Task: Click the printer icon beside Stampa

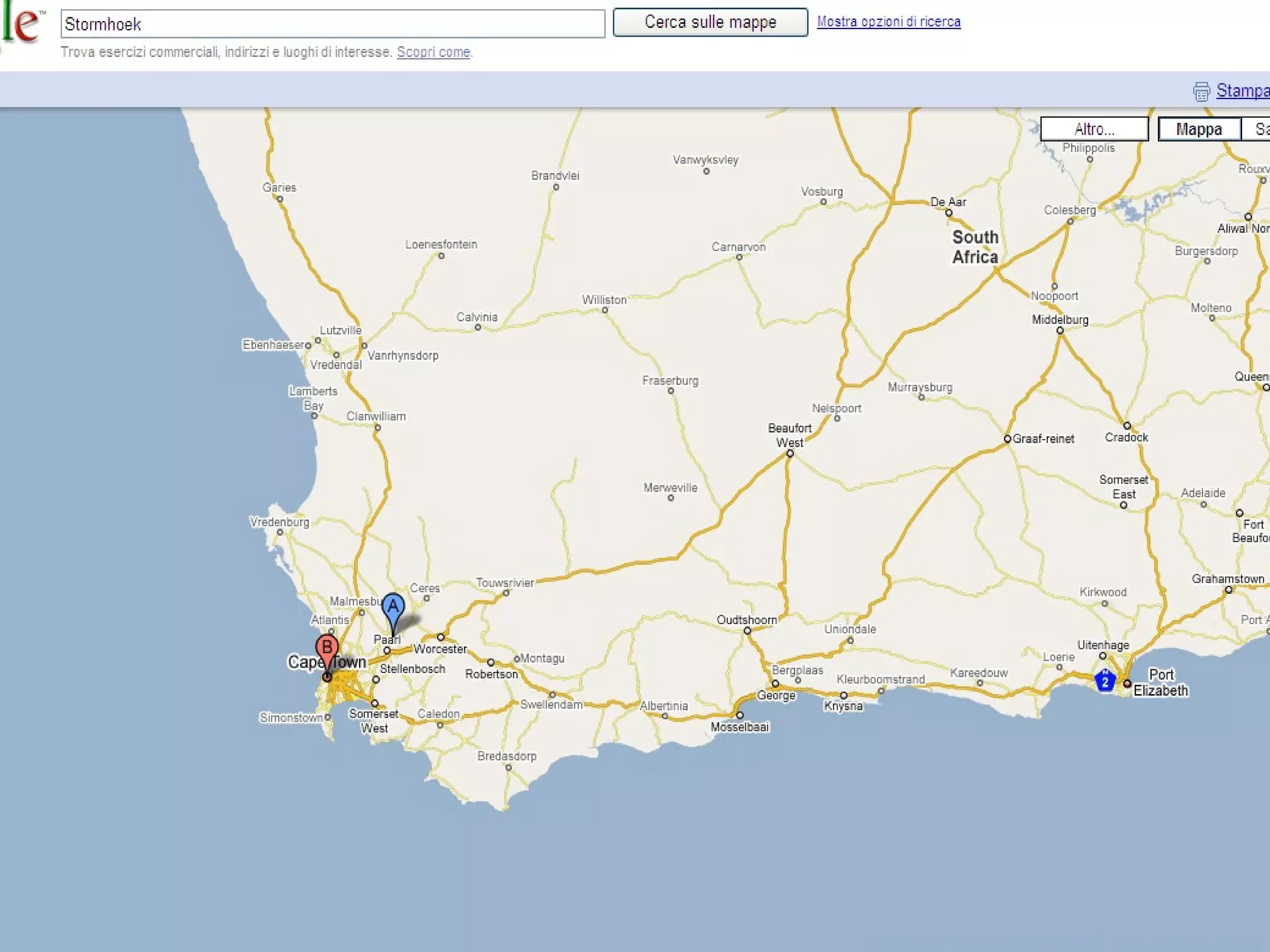Action: click(x=1201, y=91)
